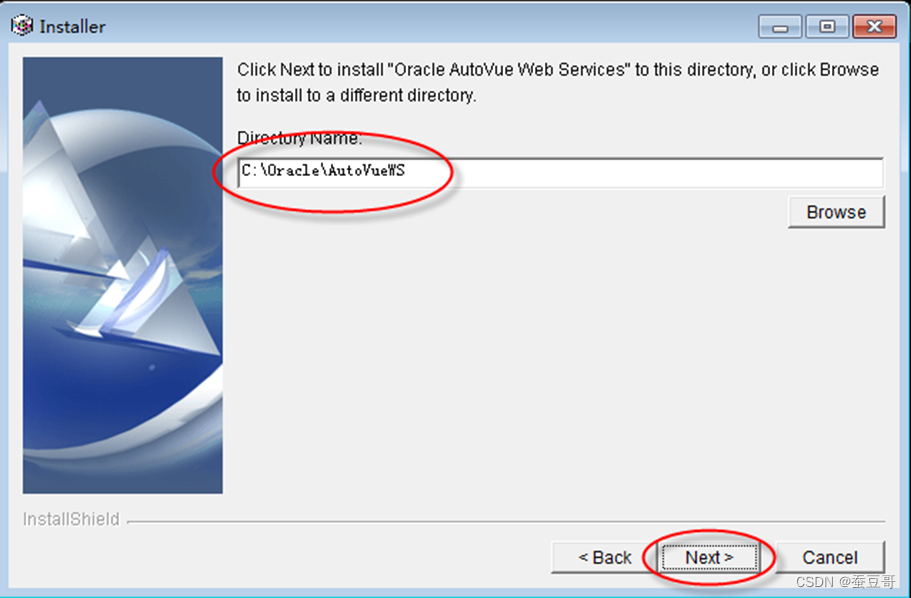Cancel the AutoVue Web Services installation

[830, 558]
